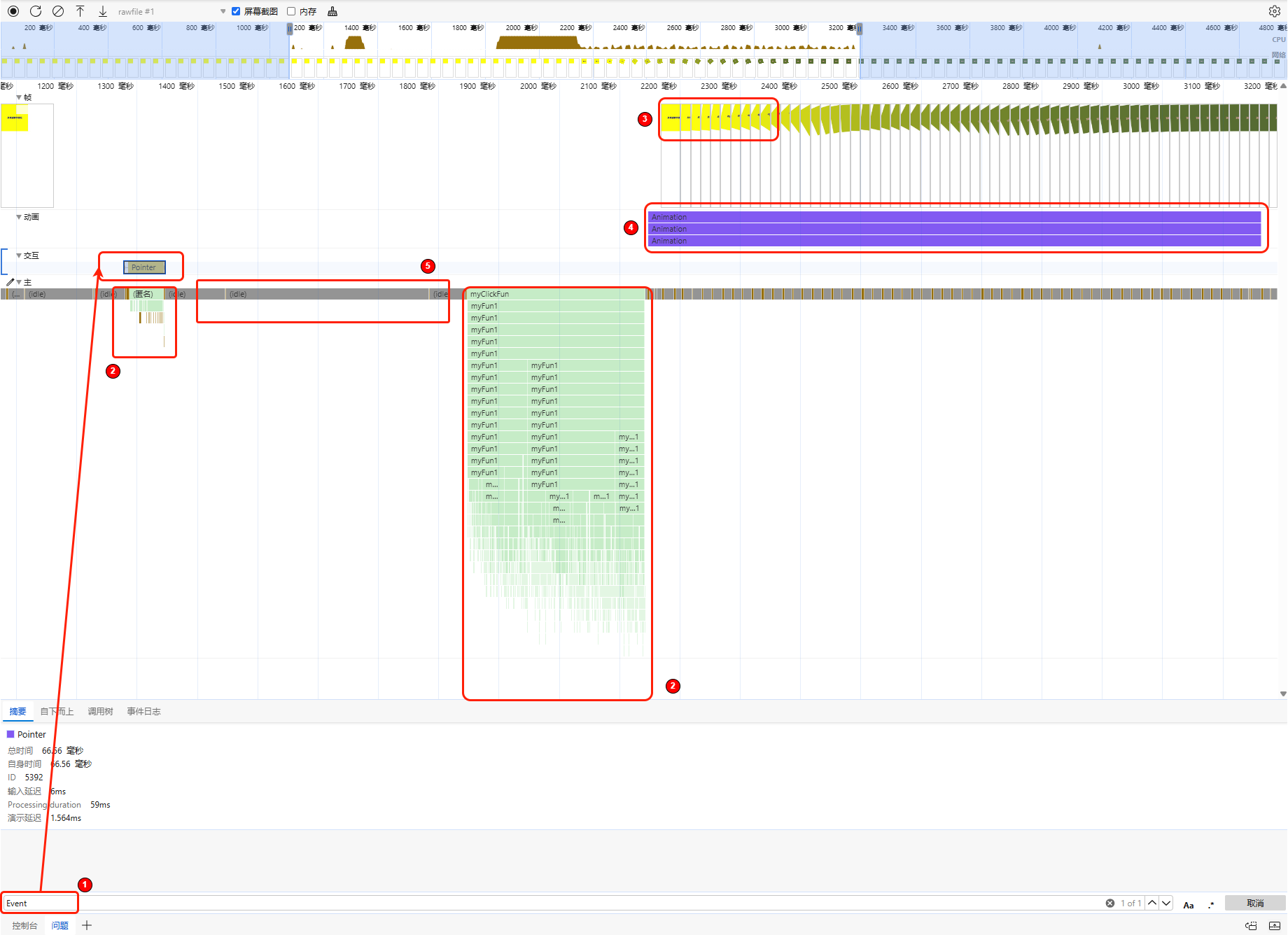1288x935 pixels.
Task: Click the Pointer color swatch in summary
Action: (10, 734)
